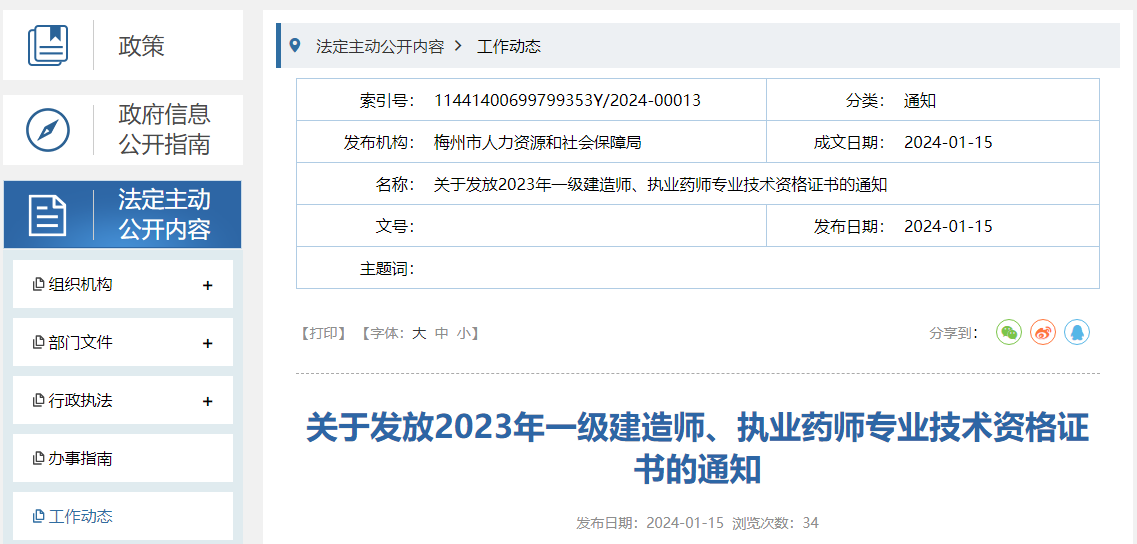Image resolution: width=1137 pixels, height=544 pixels.
Task: Set font size to 大
Action: [x=419, y=333]
